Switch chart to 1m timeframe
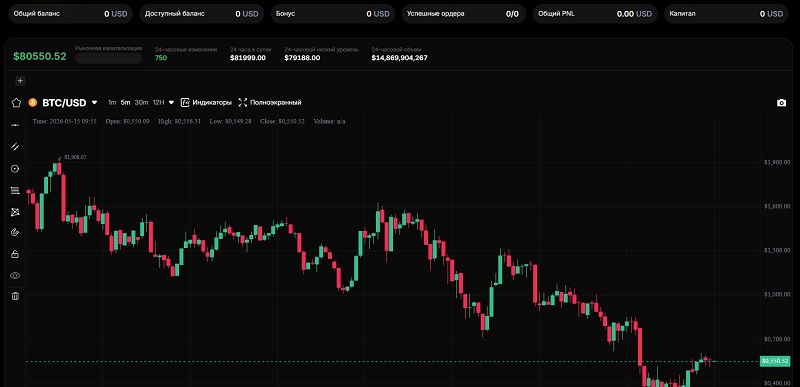The height and width of the screenshot is (387, 800). (112, 102)
